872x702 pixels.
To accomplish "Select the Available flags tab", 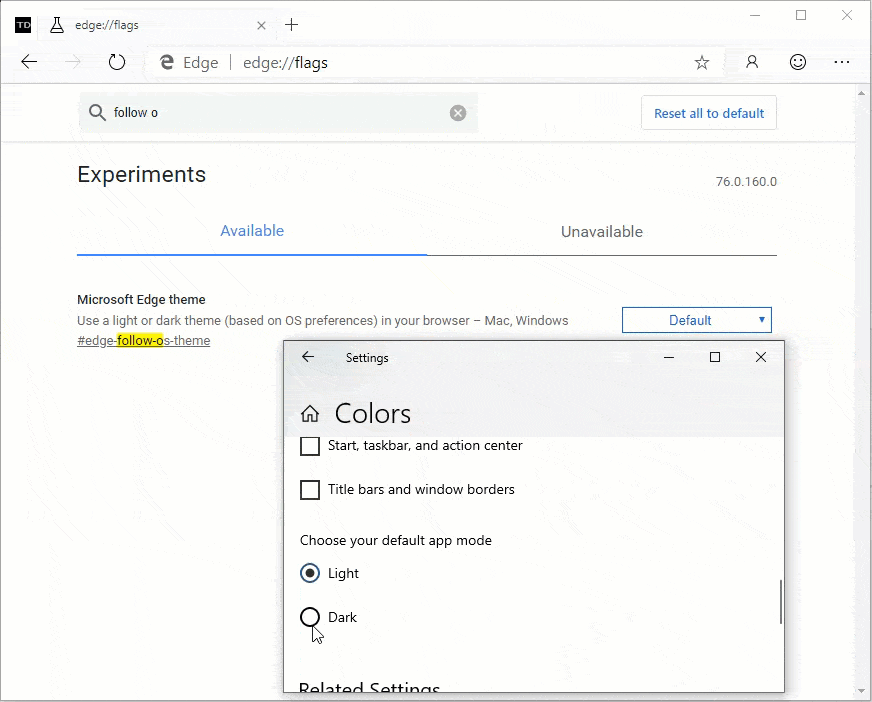I will [251, 231].
